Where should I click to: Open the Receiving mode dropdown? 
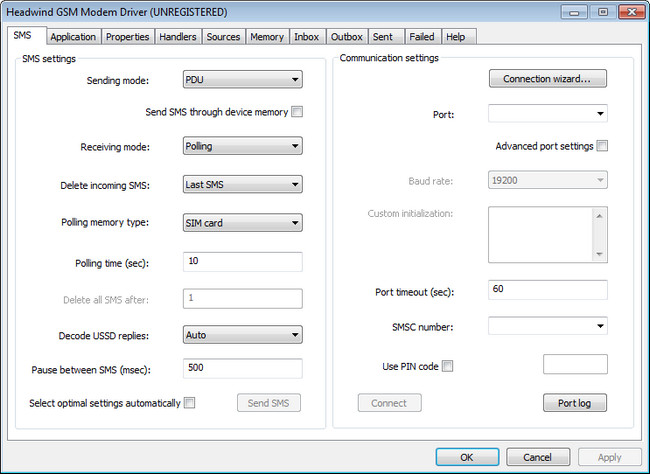pos(243,146)
